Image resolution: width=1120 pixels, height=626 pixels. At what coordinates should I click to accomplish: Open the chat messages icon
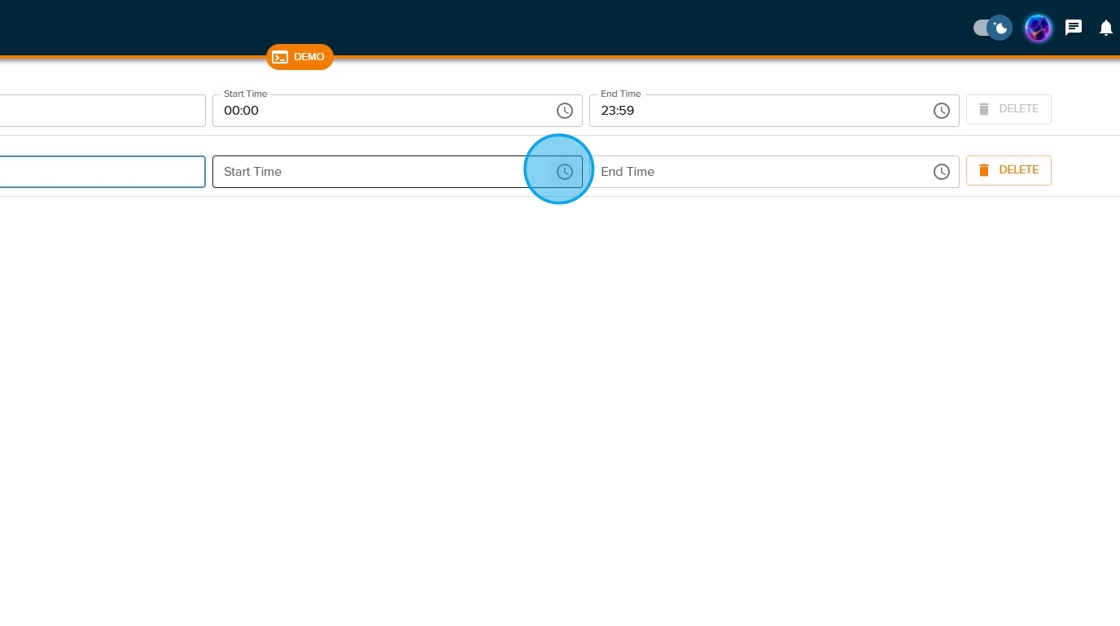(x=1073, y=28)
